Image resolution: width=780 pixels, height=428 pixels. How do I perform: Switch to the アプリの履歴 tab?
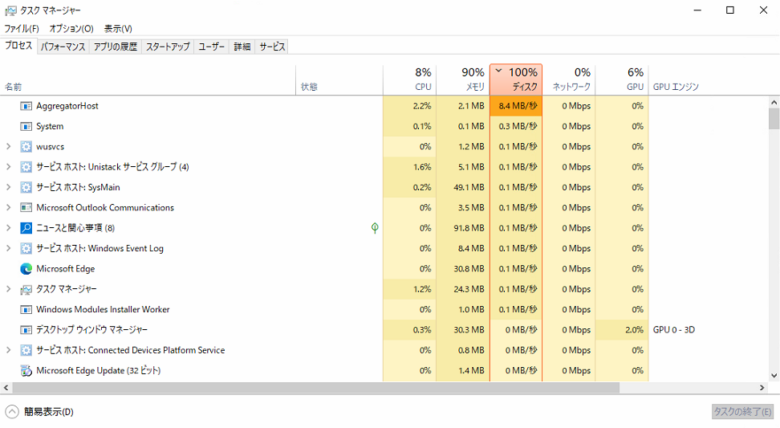115,47
